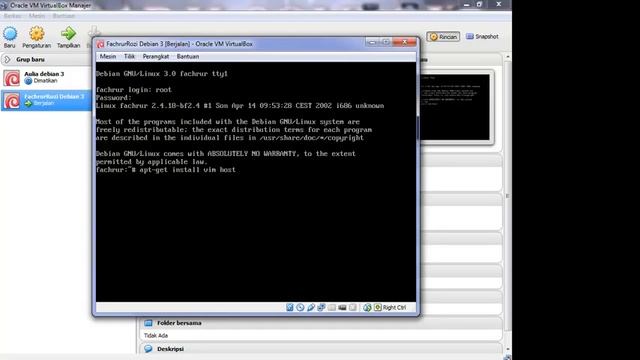Click greyed down-arrow discard icon in Manager toolbar
Screen dimensions: 640x360
pos(94,31)
